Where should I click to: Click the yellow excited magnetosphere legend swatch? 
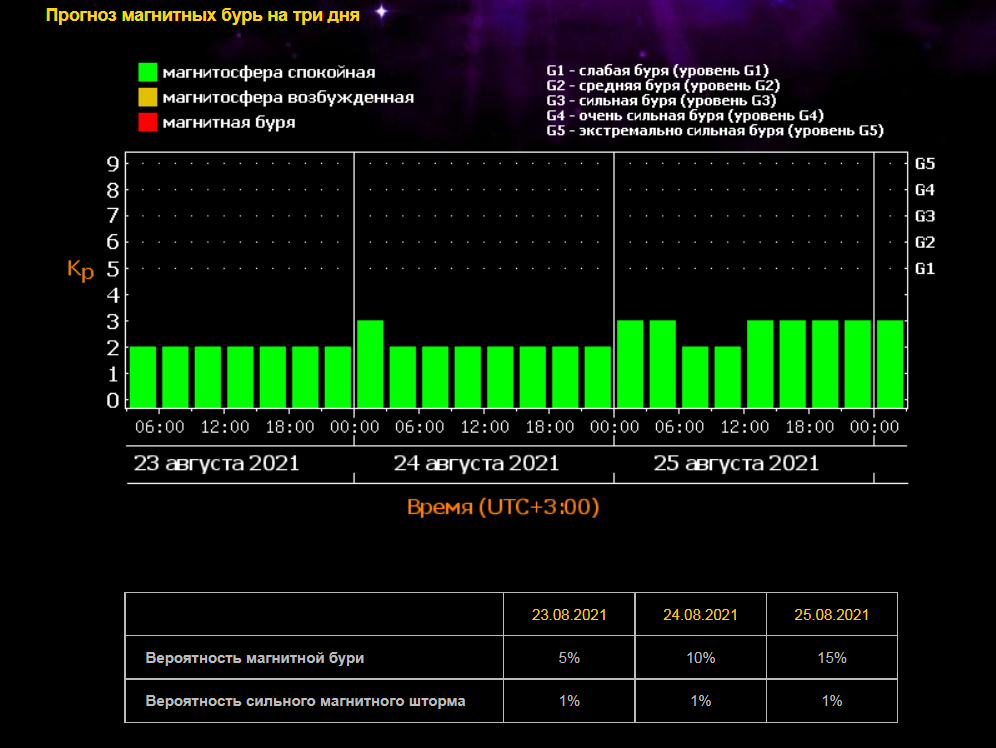click(x=148, y=97)
